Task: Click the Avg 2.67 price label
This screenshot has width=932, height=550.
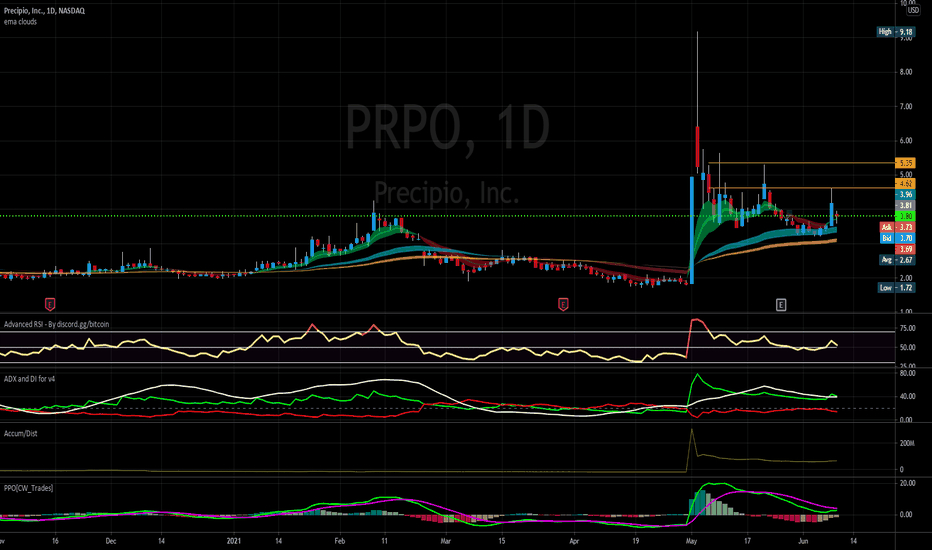Action: [x=897, y=260]
